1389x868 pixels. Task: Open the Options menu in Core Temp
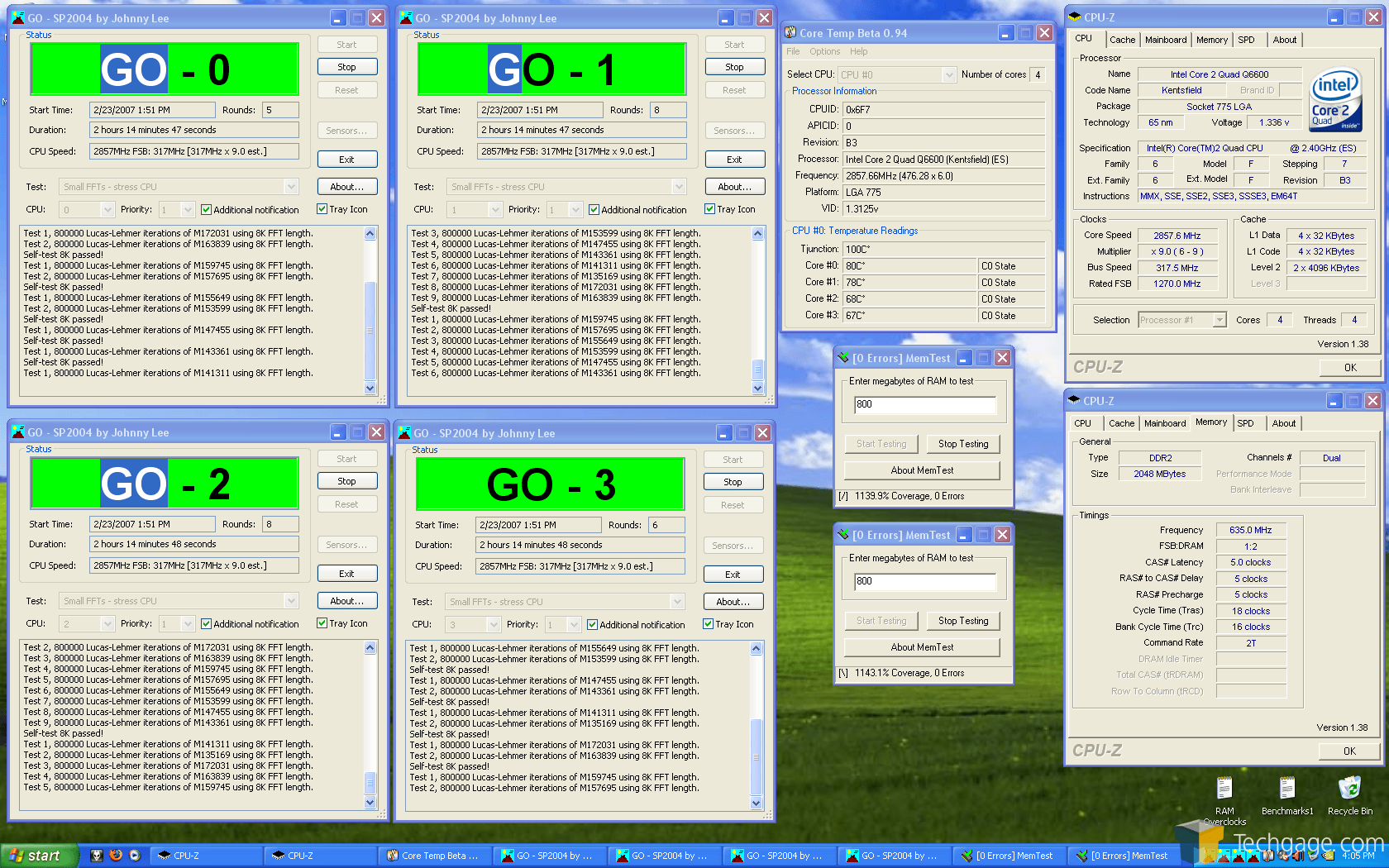pos(824,51)
